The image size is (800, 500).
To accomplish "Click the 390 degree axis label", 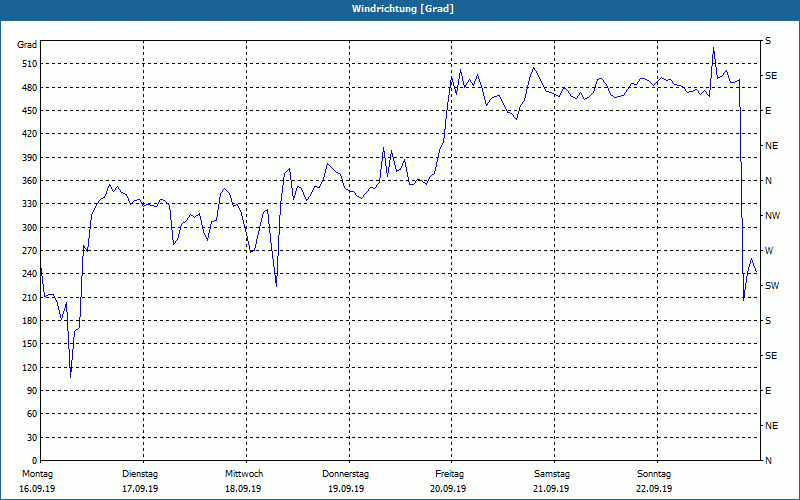I will [x=29, y=157].
